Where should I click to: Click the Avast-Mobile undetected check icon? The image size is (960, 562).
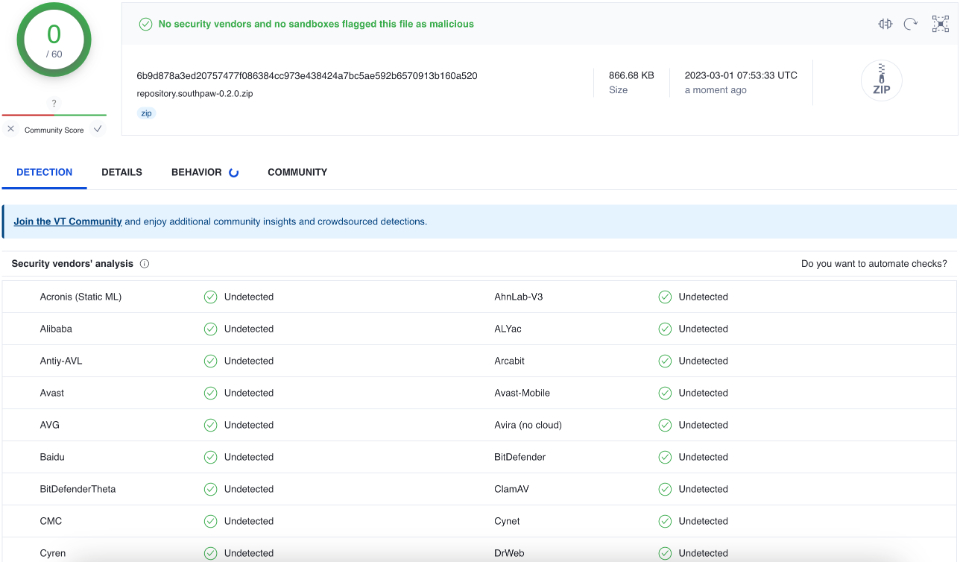pyautogui.click(x=665, y=393)
